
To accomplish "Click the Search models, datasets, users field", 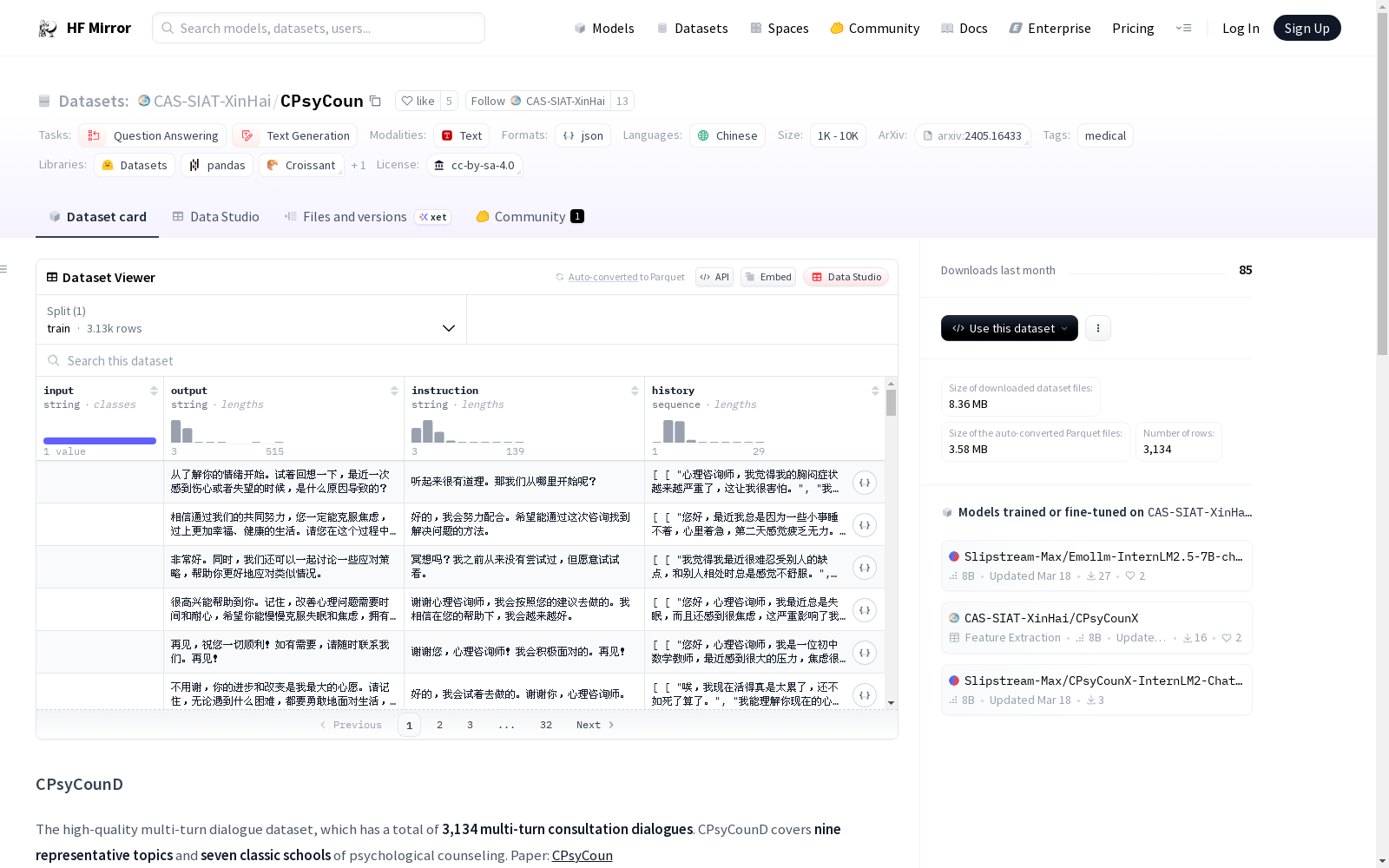I will [x=319, y=28].
